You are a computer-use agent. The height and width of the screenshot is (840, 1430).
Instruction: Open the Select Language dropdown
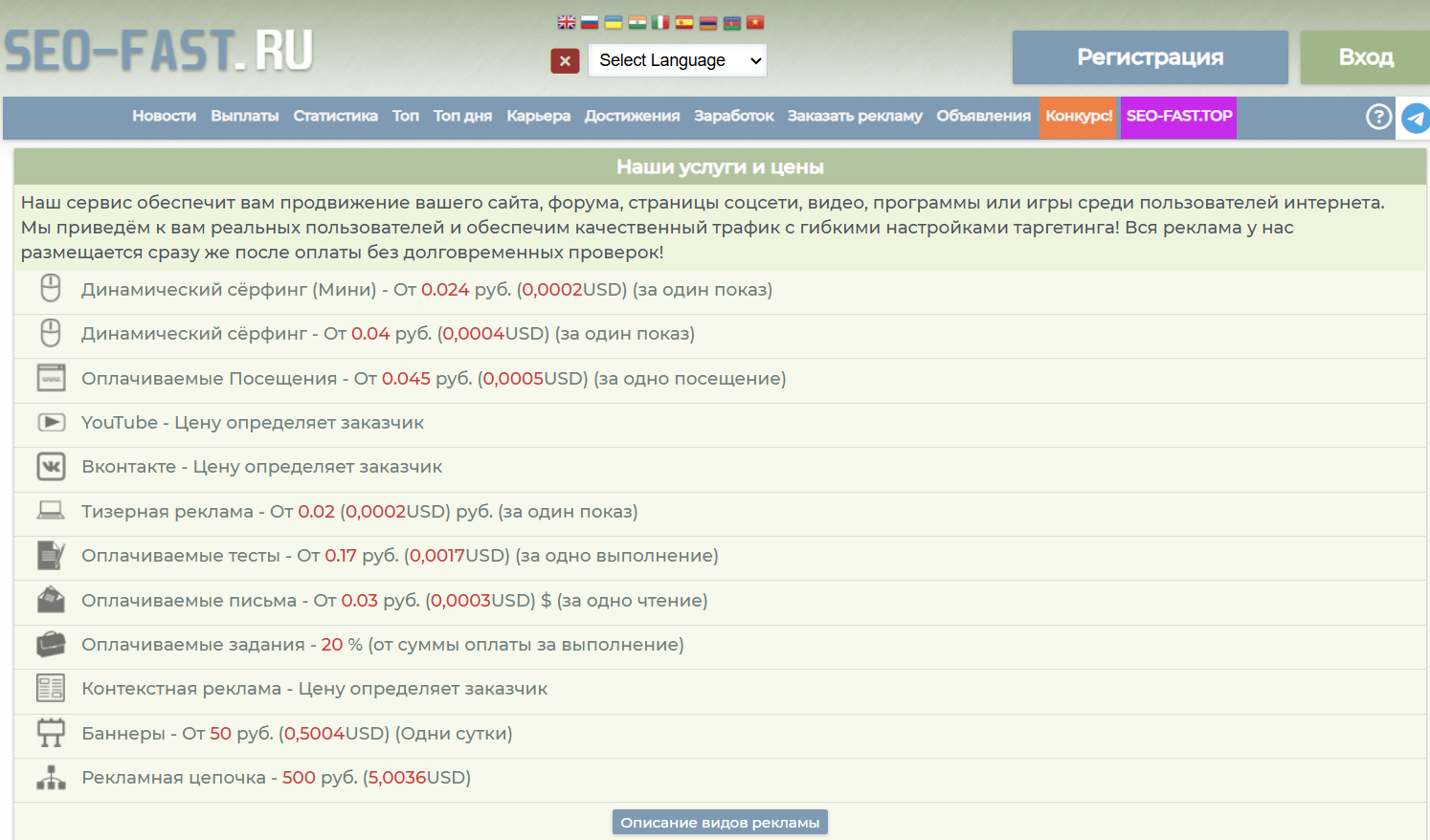[x=678, y=60]
